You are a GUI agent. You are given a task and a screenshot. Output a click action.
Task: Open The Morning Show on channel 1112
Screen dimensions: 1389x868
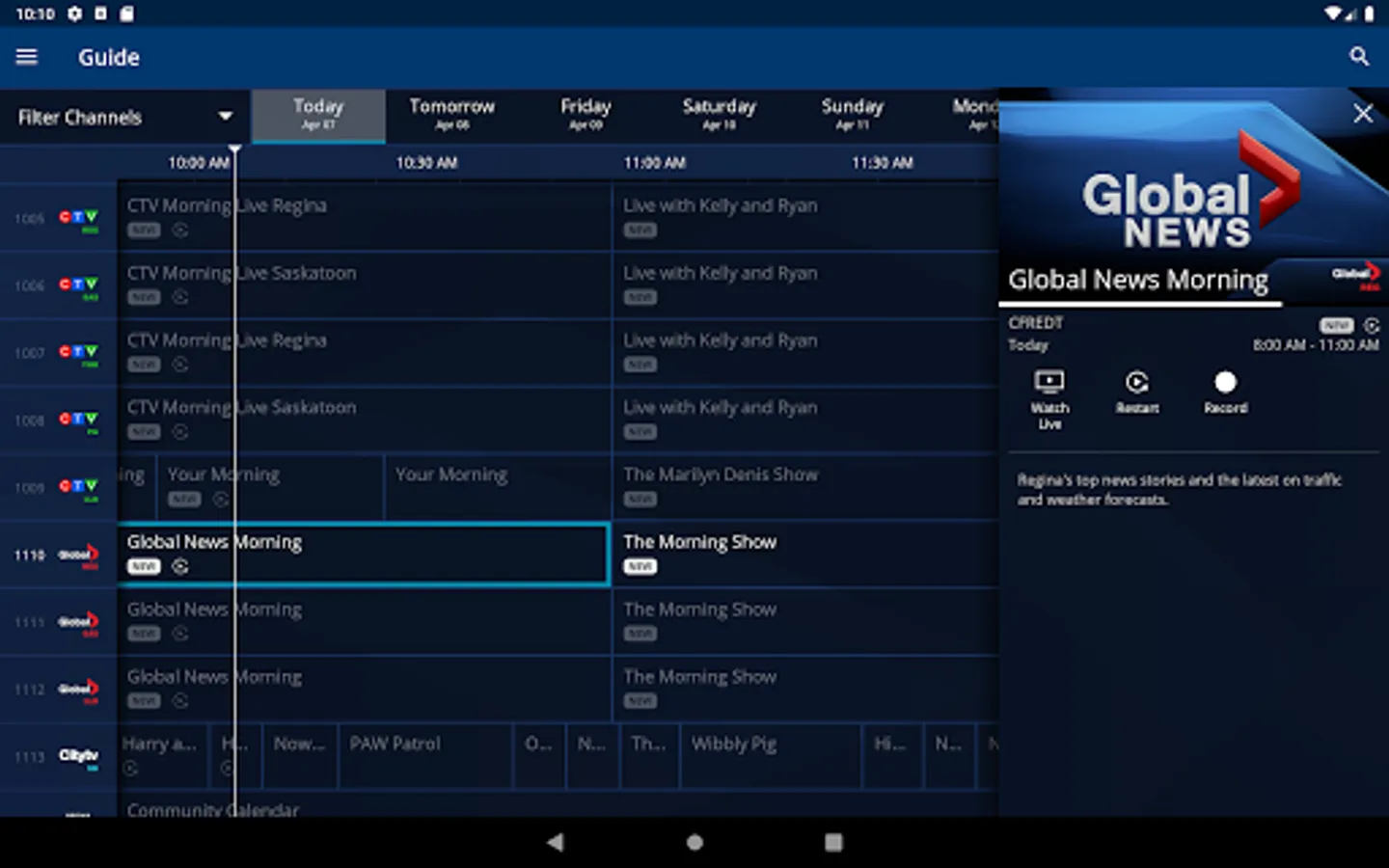click(x=805, y=690)
